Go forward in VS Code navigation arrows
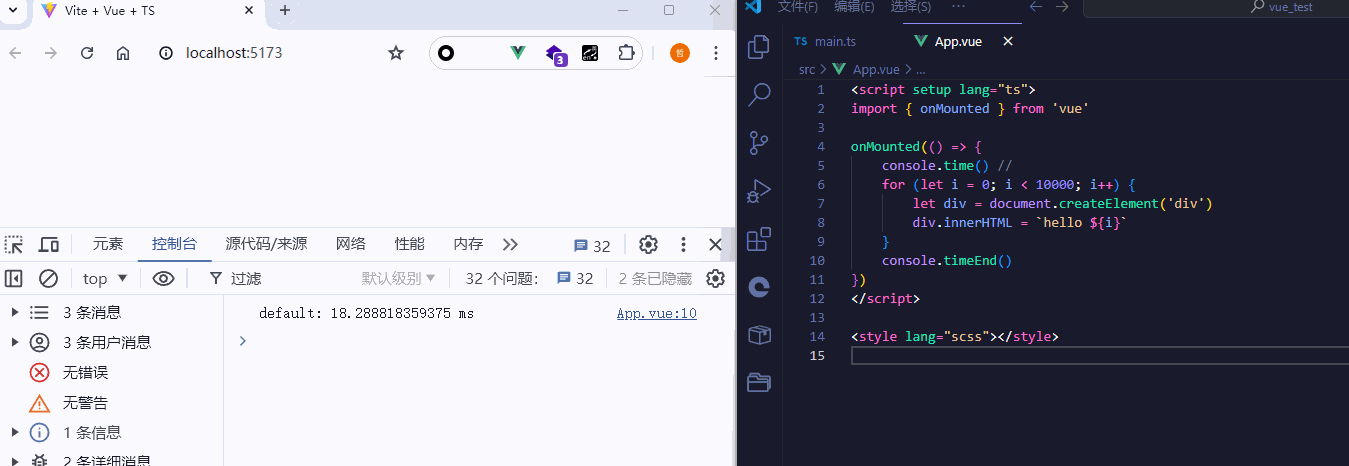1349x466 pixels. coord(1062,7)
